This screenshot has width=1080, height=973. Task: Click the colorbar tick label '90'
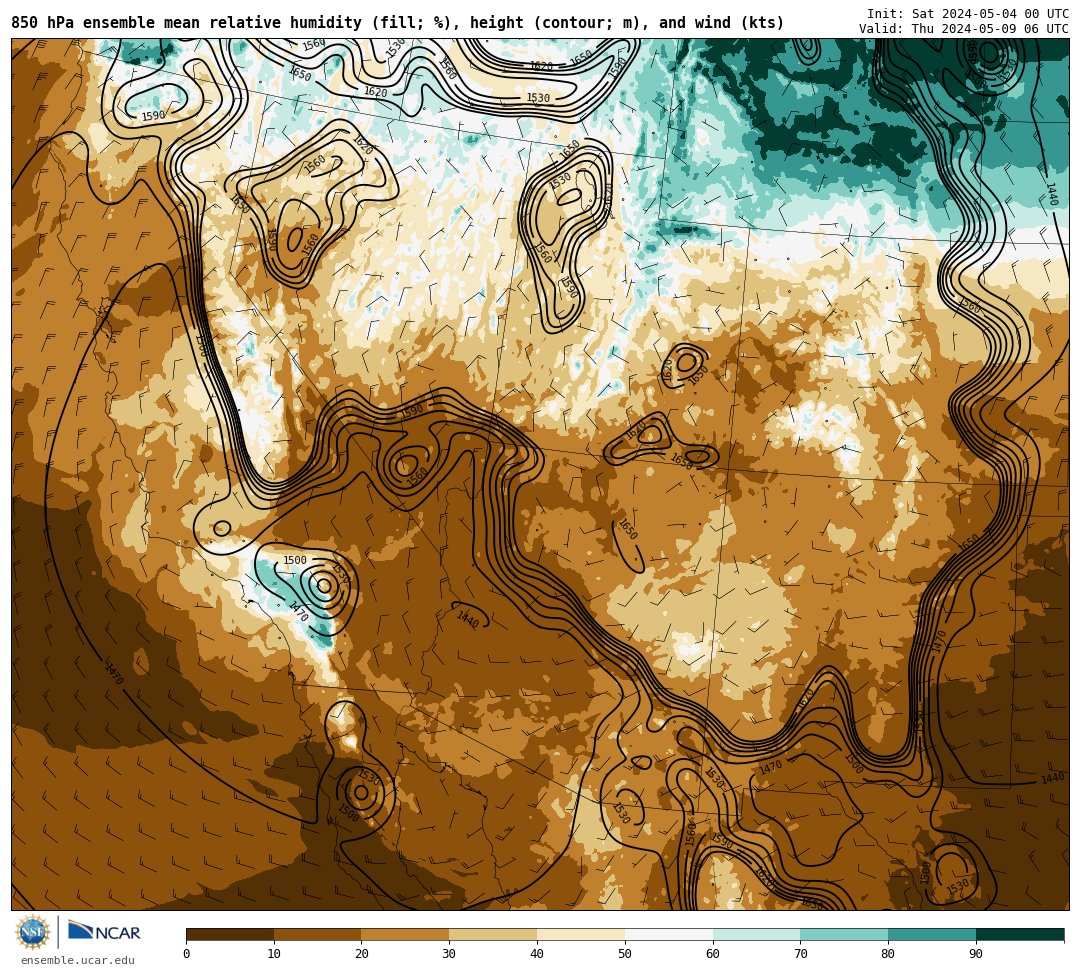(976, 954)
